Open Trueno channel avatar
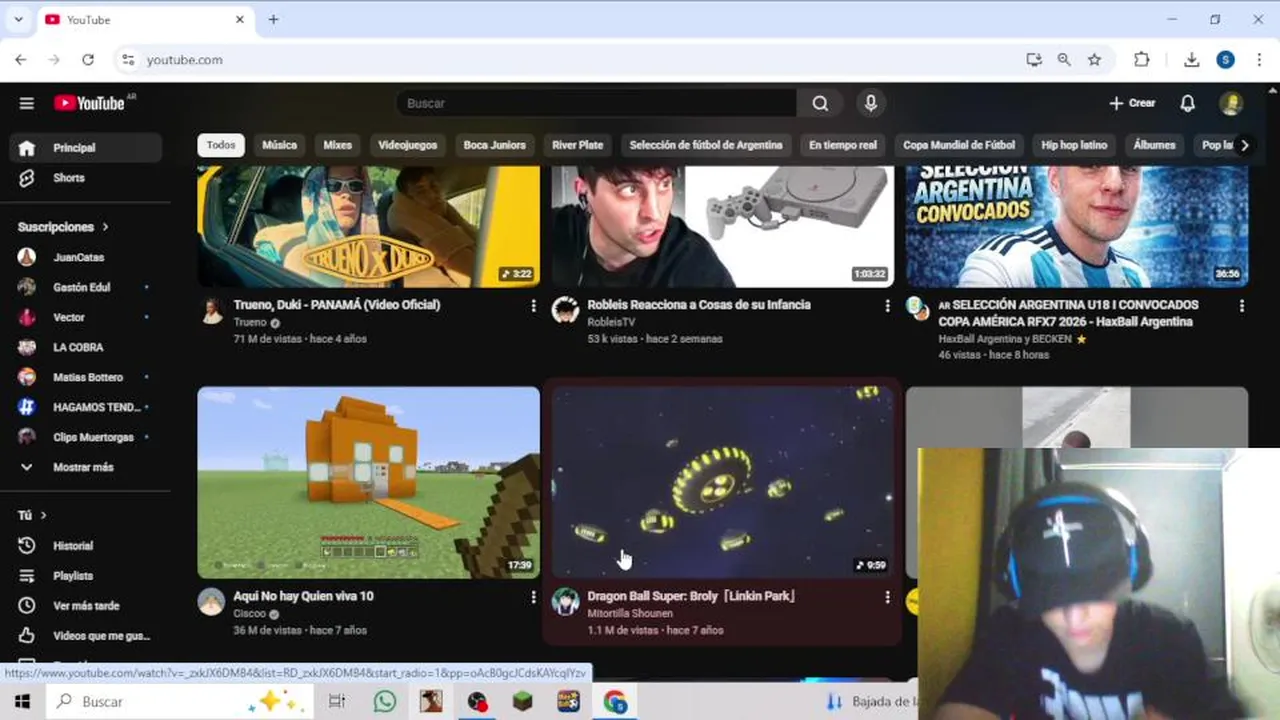 [212, 310]
